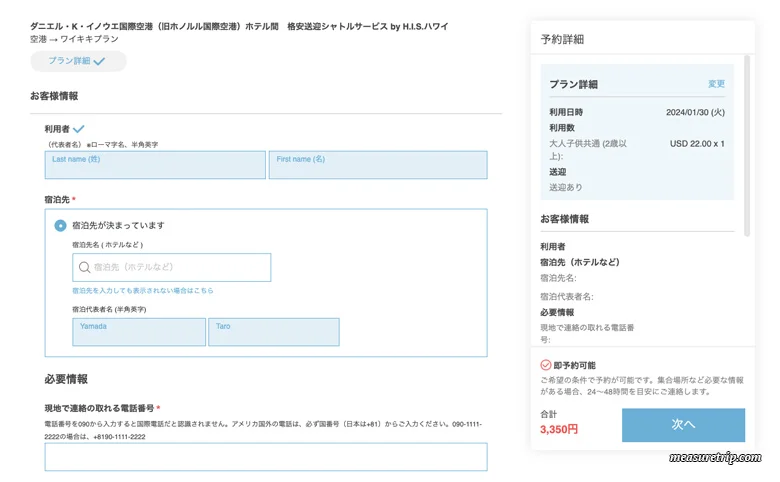This screenshot has height=482, width=780.
Task: Select the 宿泊先が決まっています radio button
Action: [x=60, y=226]
